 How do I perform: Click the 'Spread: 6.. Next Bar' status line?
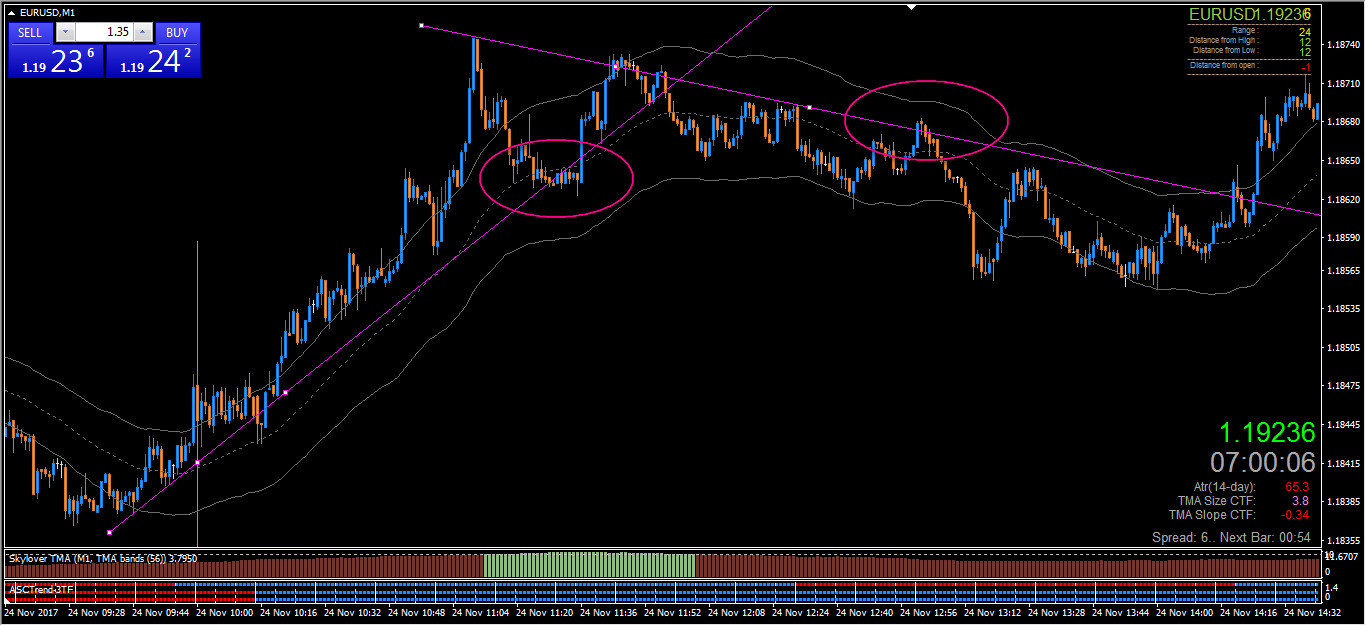click(1231, 538)
